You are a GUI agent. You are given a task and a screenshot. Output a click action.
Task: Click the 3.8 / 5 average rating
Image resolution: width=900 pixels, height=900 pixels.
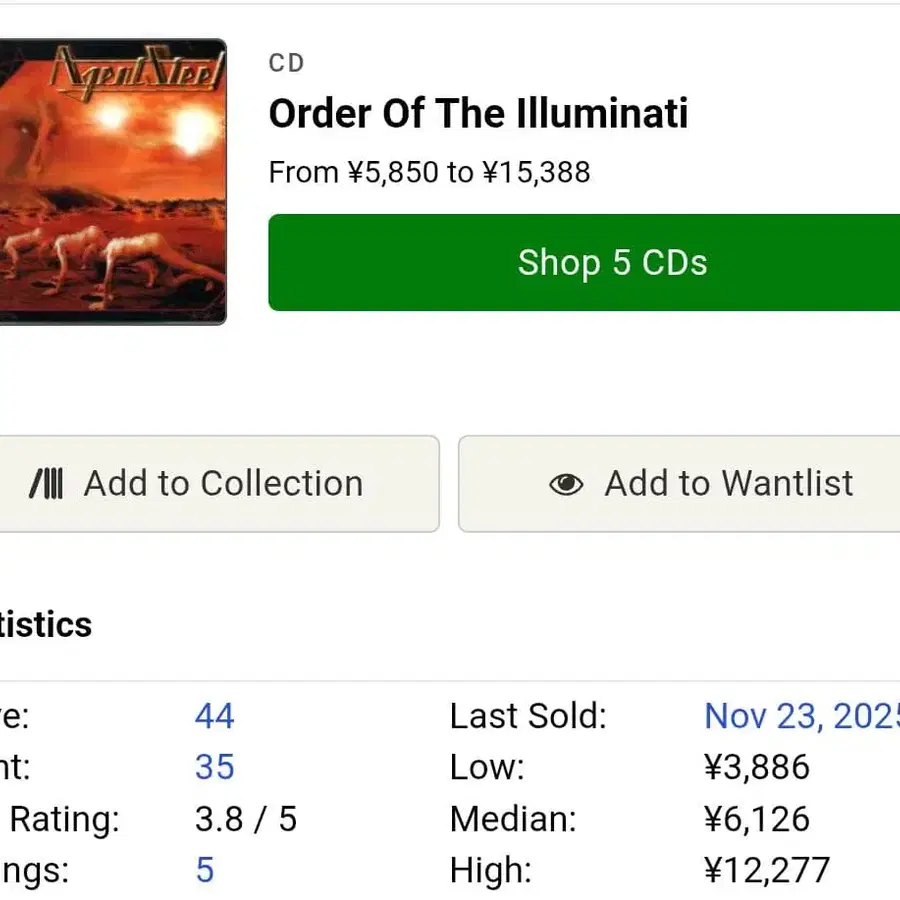pos(246,819)
